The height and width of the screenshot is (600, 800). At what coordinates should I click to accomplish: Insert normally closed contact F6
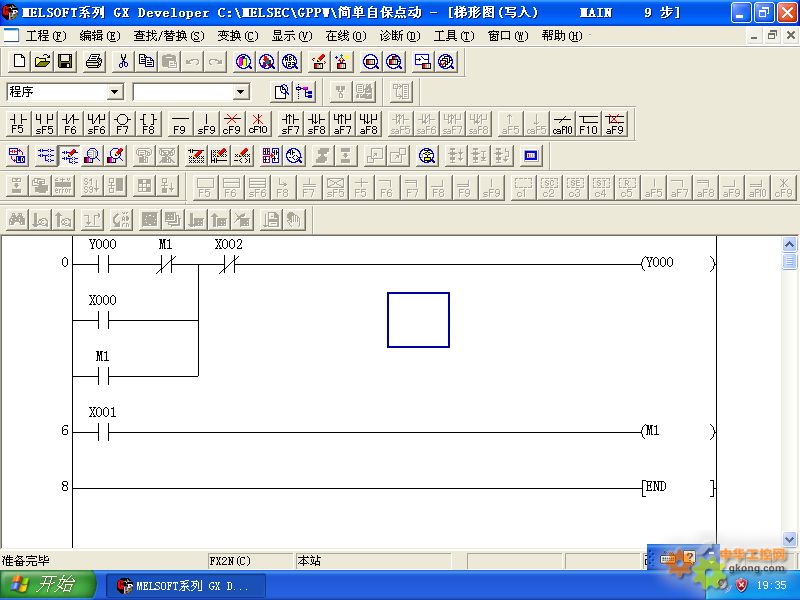70,123
